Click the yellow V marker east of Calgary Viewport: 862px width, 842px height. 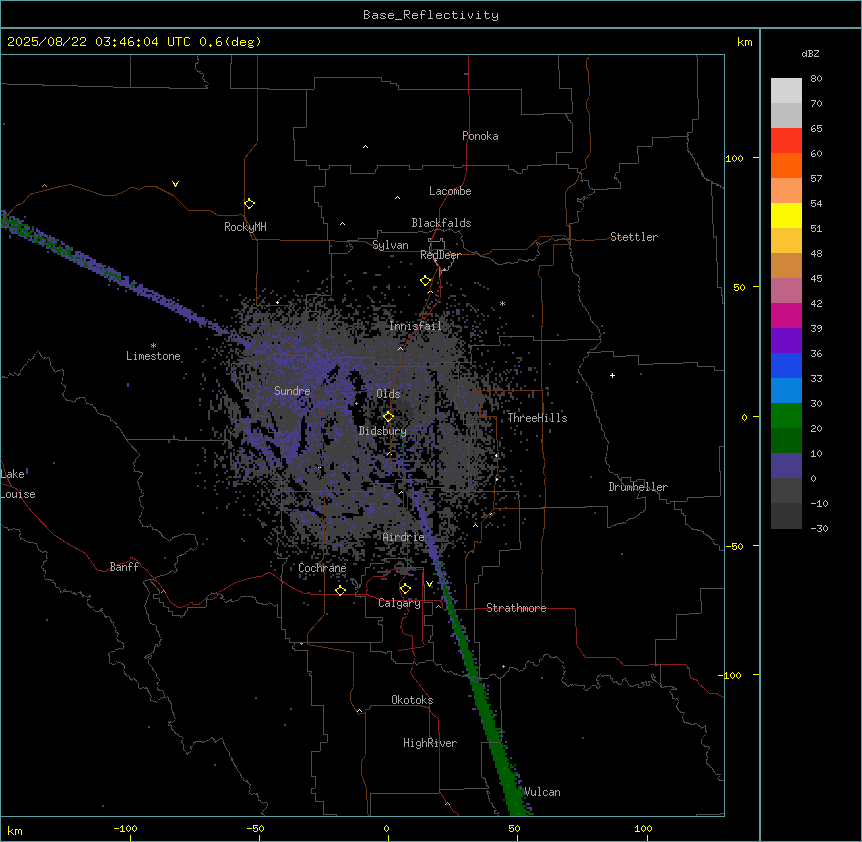429,584
